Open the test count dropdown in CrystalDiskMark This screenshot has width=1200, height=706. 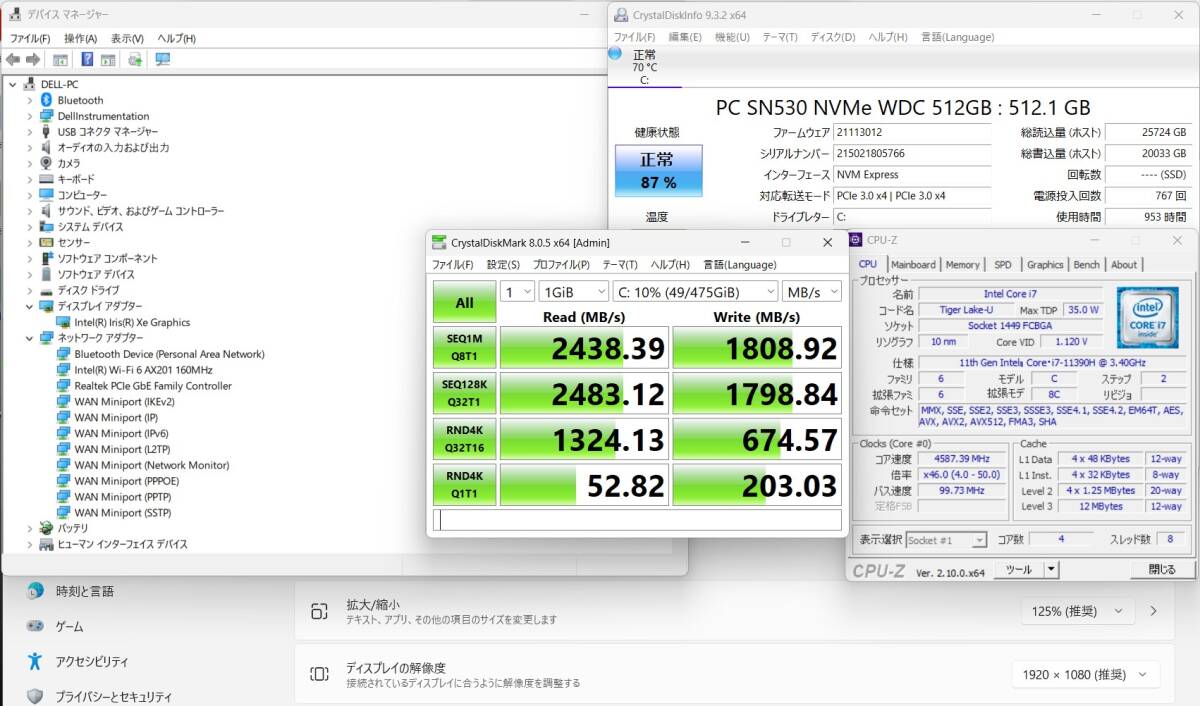[518, 291]
